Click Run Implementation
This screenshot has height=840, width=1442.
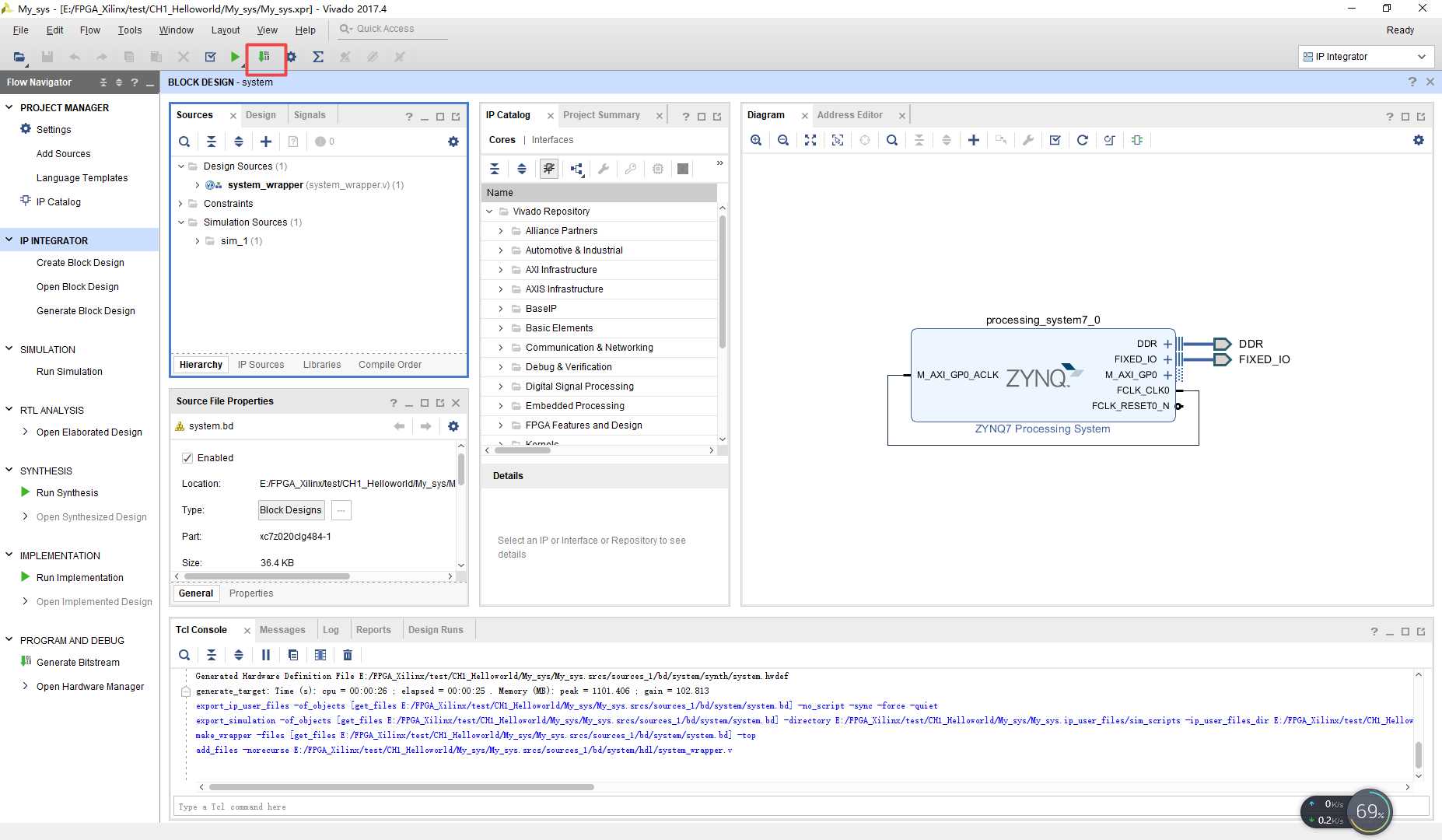79,578
